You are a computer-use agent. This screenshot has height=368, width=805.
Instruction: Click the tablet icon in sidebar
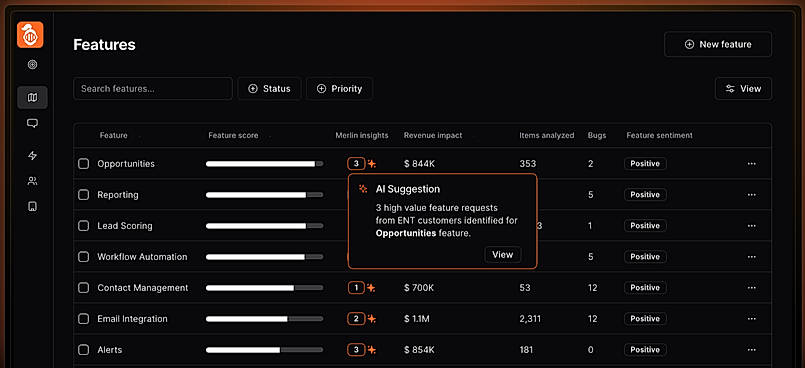tap(32, 207)
